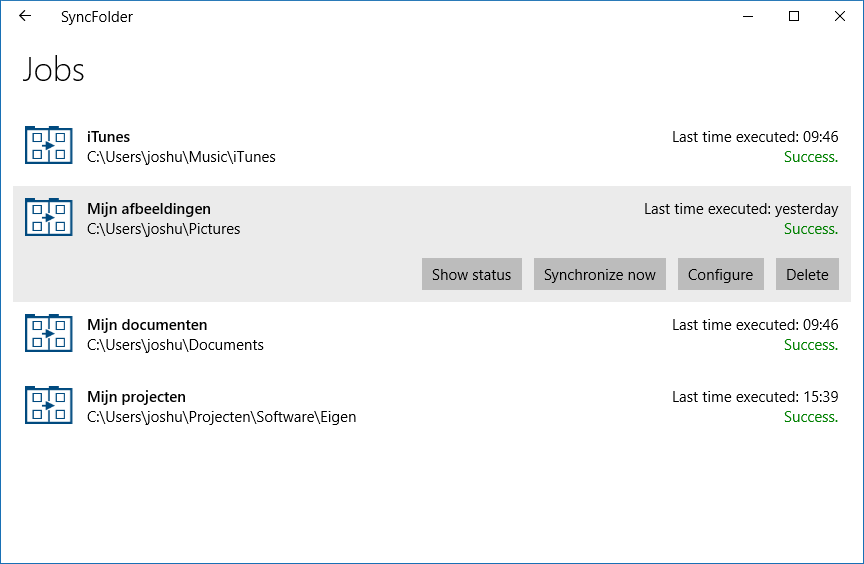864x564 pixels.
Task: Click the Mijn documenten job sync icon
Action: pyautogui.click(x=49, y=333)
